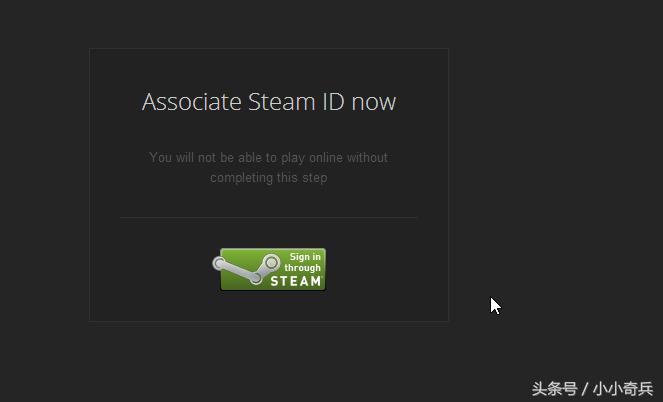Click the Steam piston logo icon
The width and height of the screenshot is (663, 402).
click(x=246, y=269)
